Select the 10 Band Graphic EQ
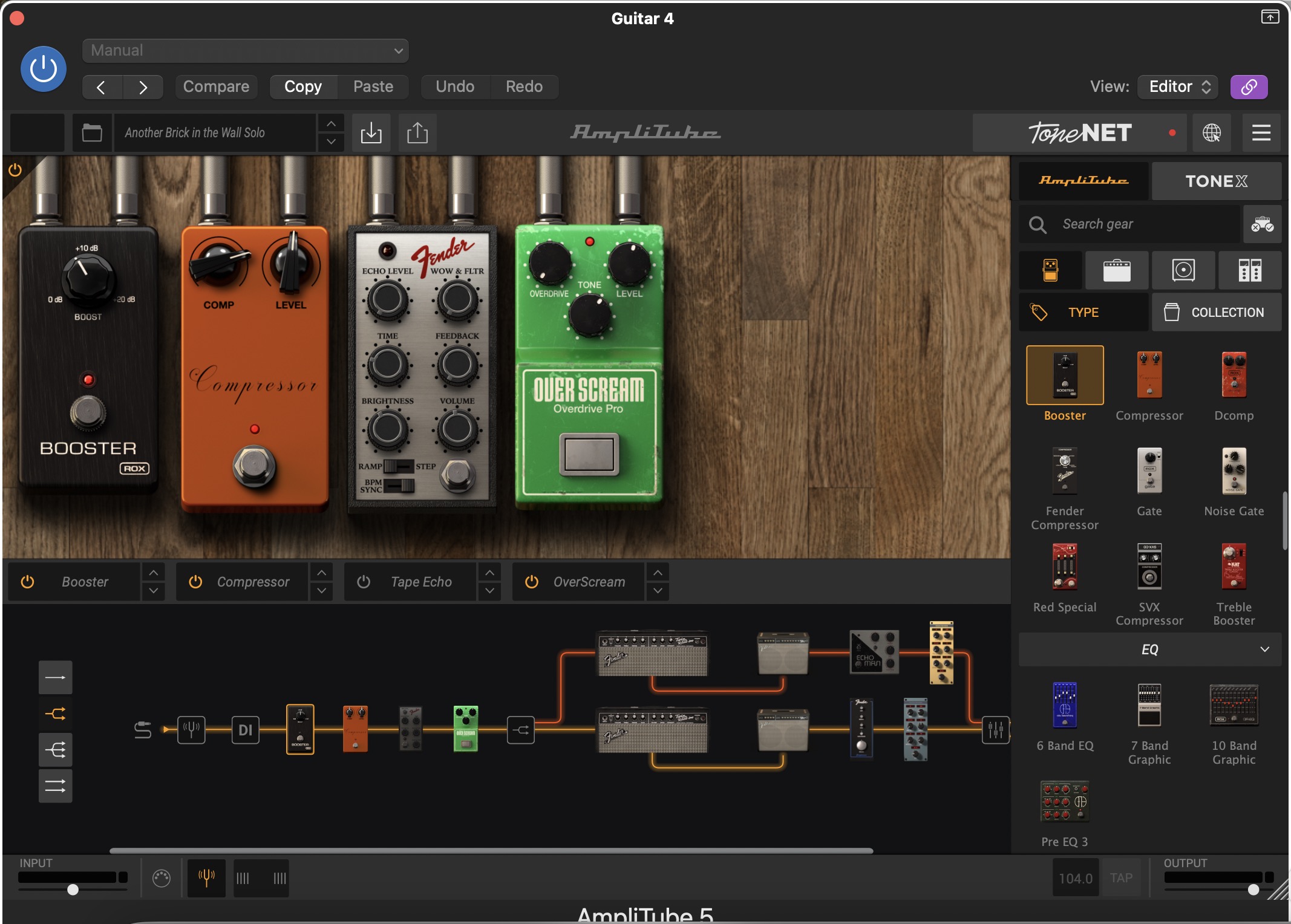The image size is (1291, 924). 1234,705
